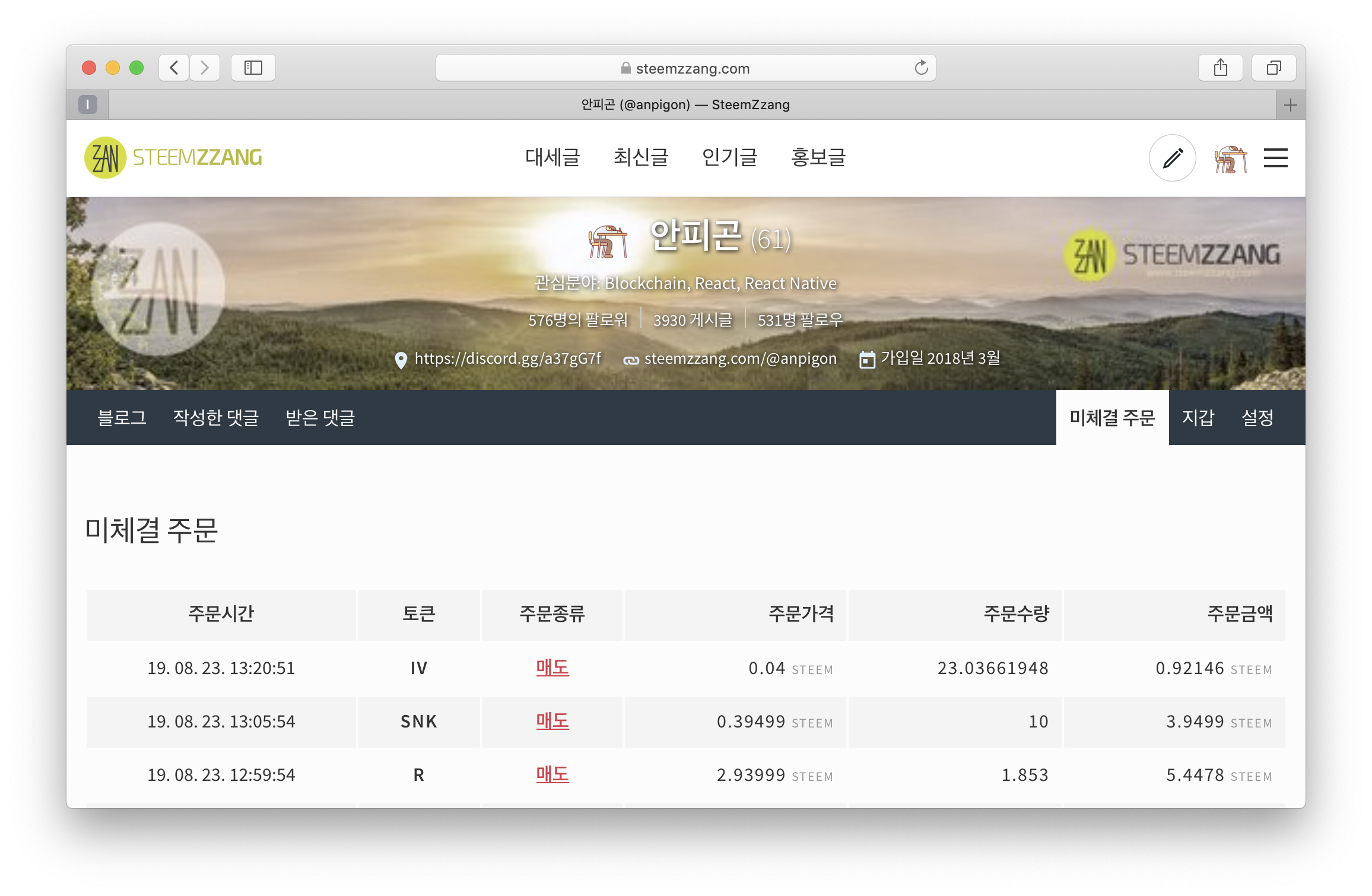
Task: Open the hamburger menu icon
Action: coord(1275,158)
